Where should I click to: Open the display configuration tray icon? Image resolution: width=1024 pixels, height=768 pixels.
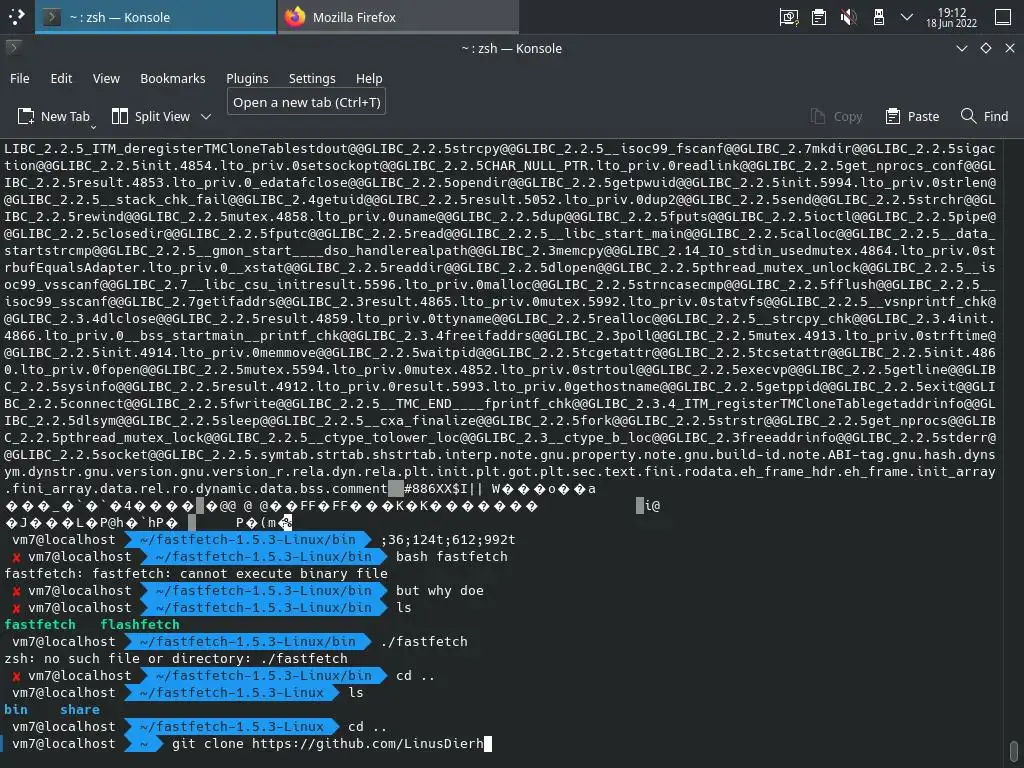(789, 18)
